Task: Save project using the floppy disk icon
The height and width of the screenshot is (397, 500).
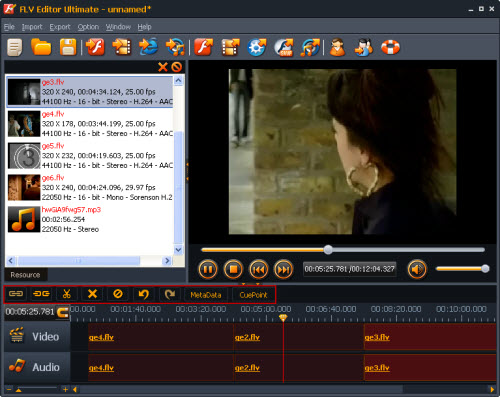Action: coord(68,47)
